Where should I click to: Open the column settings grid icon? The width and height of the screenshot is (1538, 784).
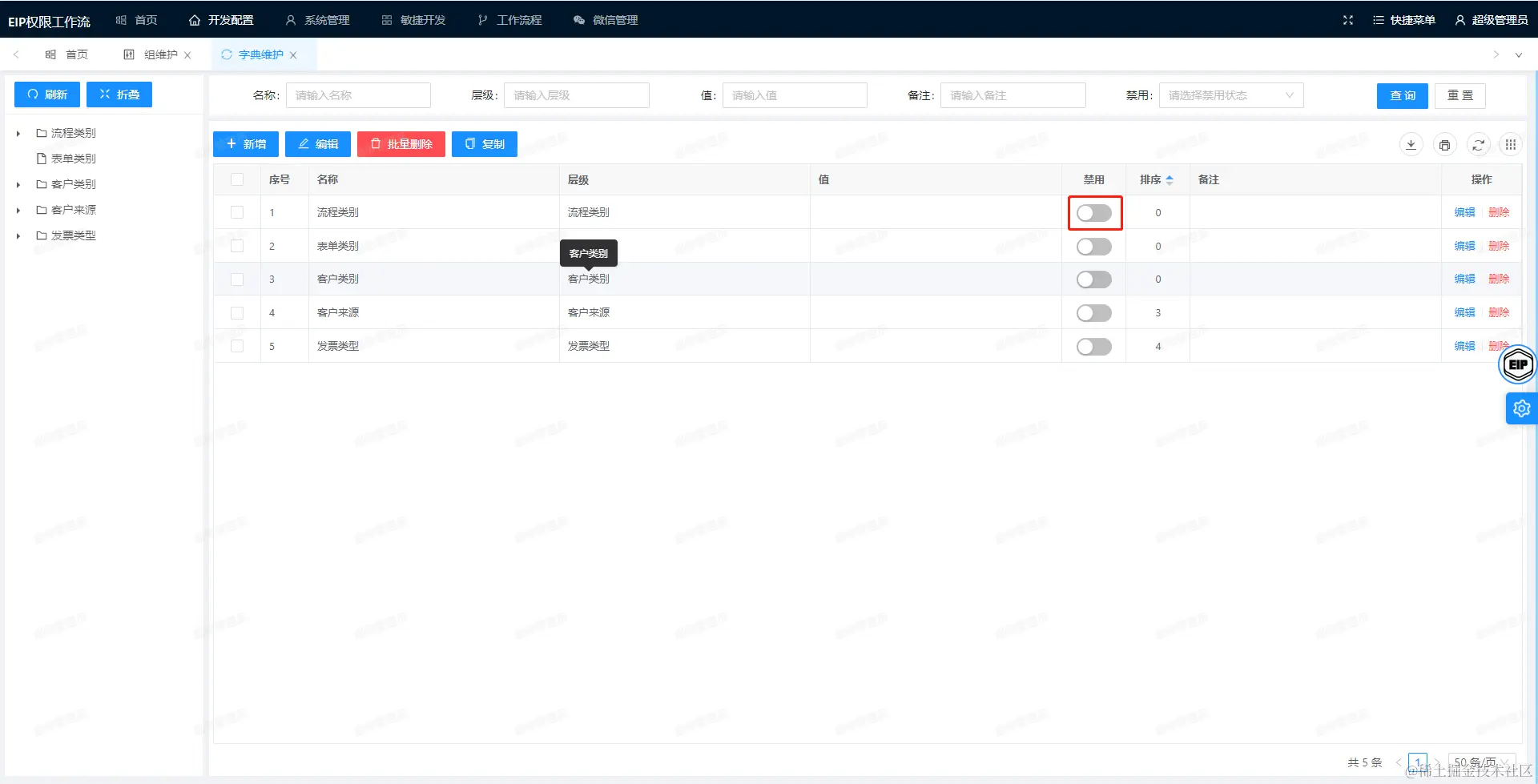point(1510,145)
